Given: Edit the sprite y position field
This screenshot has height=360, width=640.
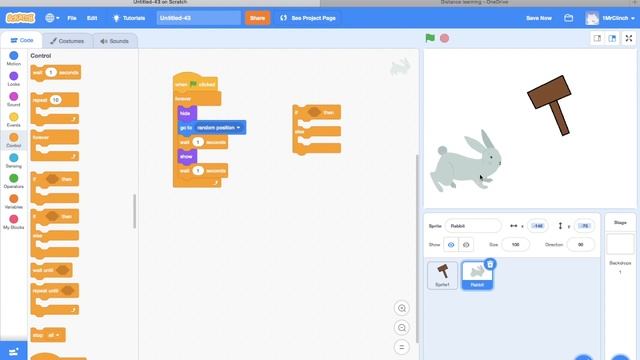Looking at the screenshot, I should pos(584,226).
